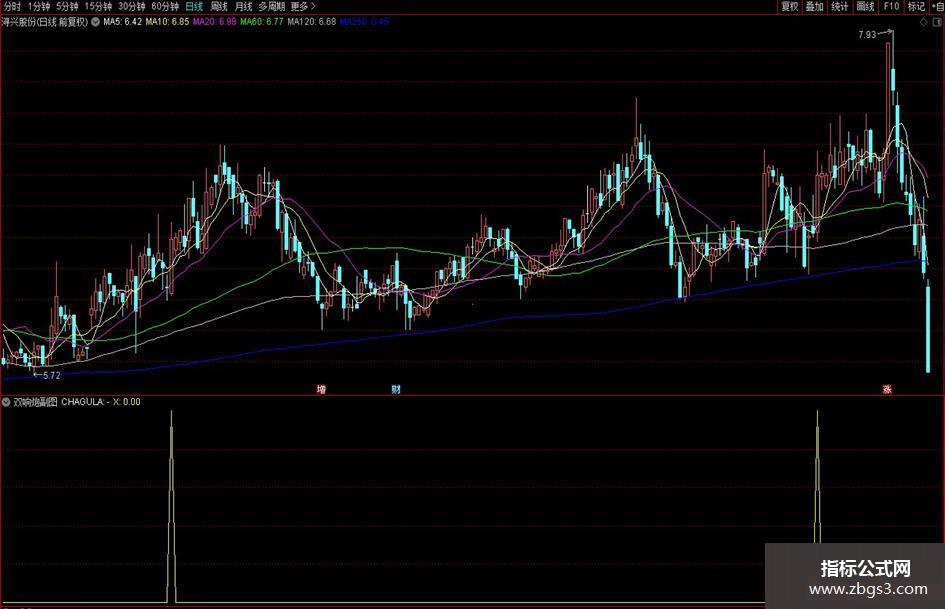Click the 标记 mark button
945x609 pixels.
click(916, 7)
